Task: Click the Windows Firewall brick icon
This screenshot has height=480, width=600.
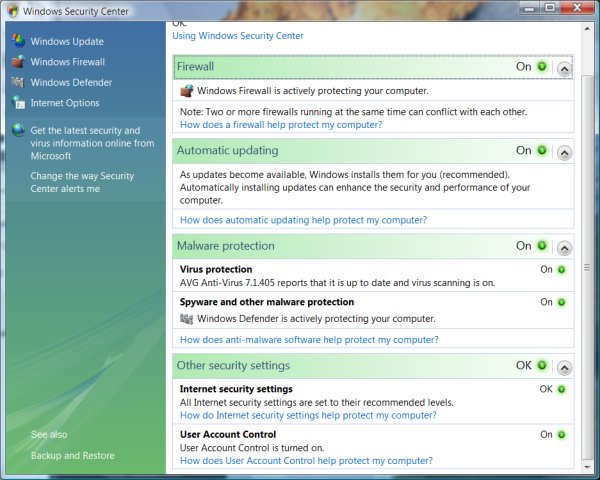Action: click(18, 62)
